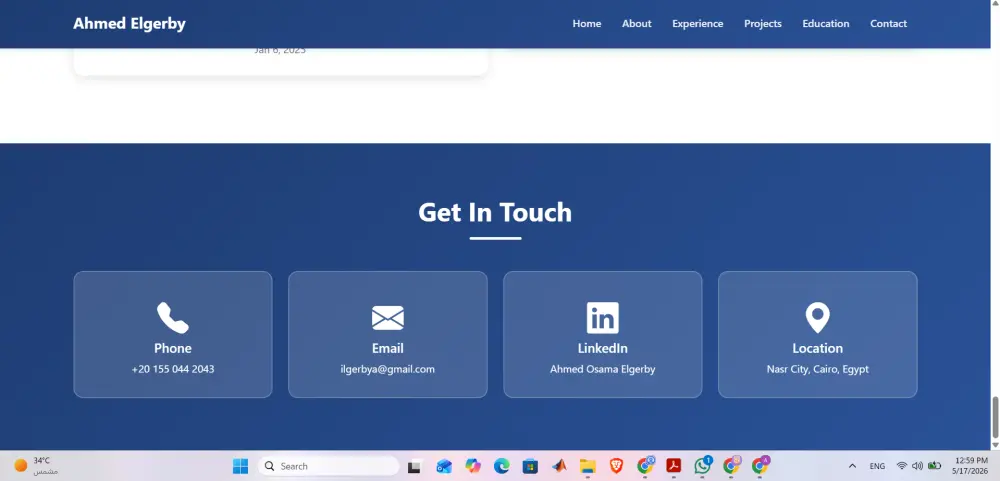The height and width of the screenshot is (481, 1000).
Task: Open File Explorer from the taskbar
Action: pyautogui.click(x=587, y=466)
